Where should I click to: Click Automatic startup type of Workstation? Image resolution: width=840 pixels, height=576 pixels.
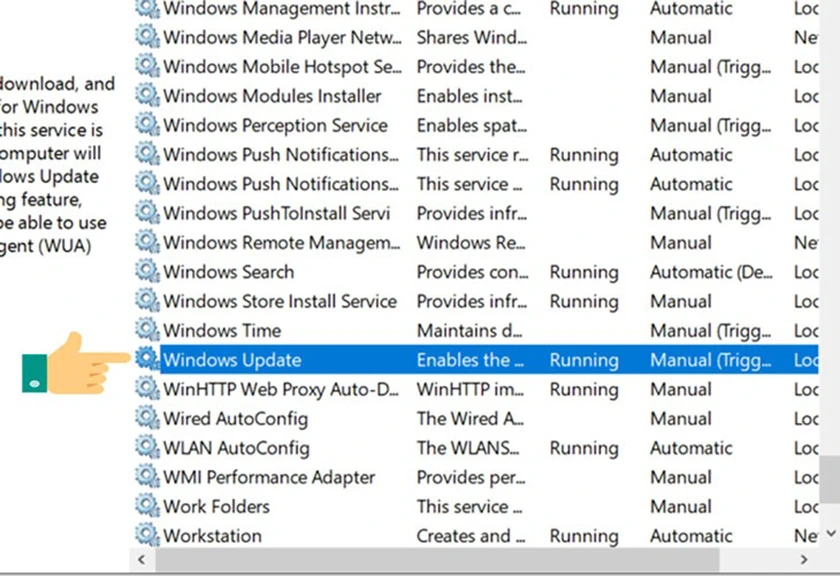[x=691, y=536]
